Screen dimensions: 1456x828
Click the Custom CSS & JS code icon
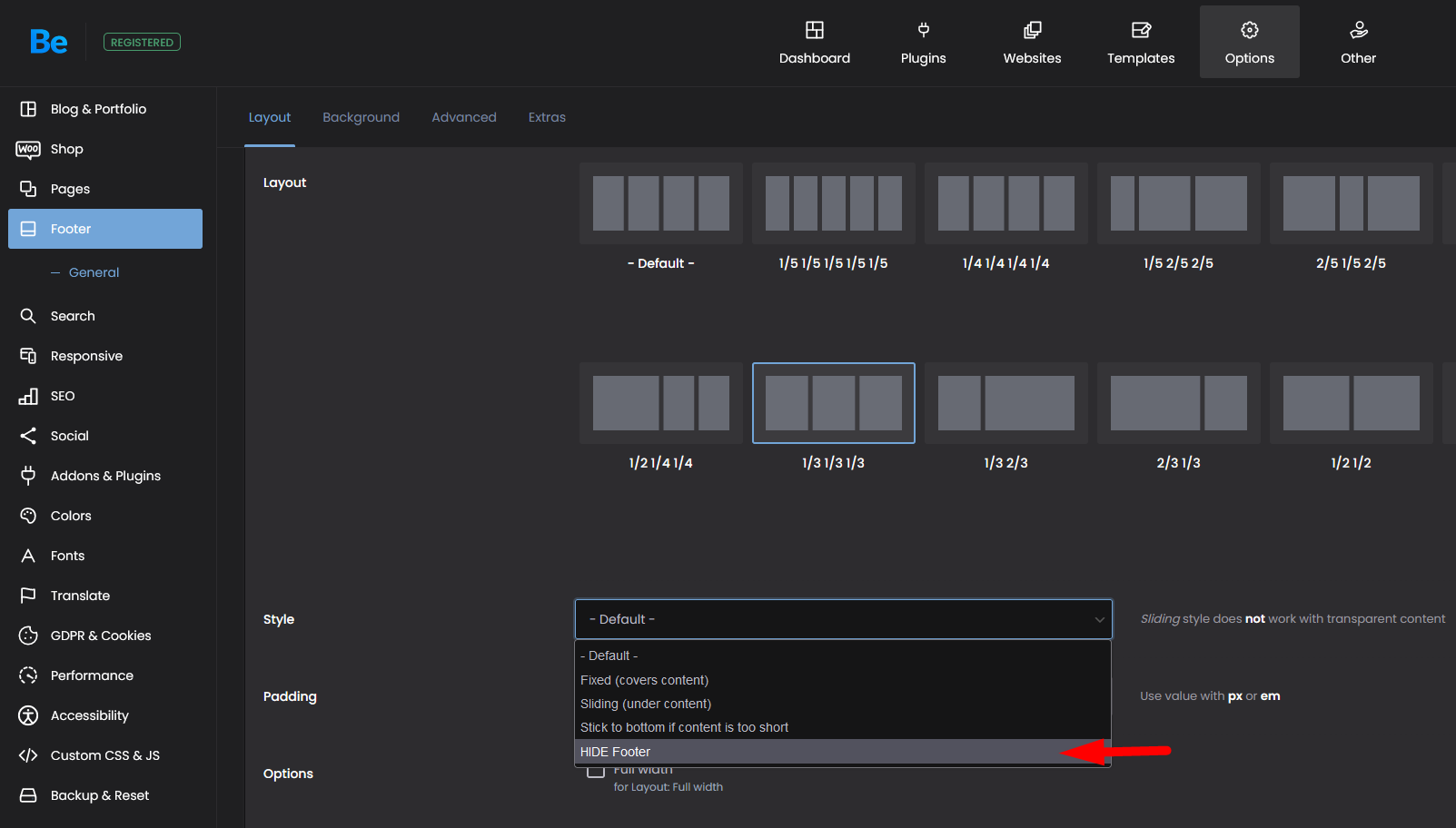click(x=28, y=755)
